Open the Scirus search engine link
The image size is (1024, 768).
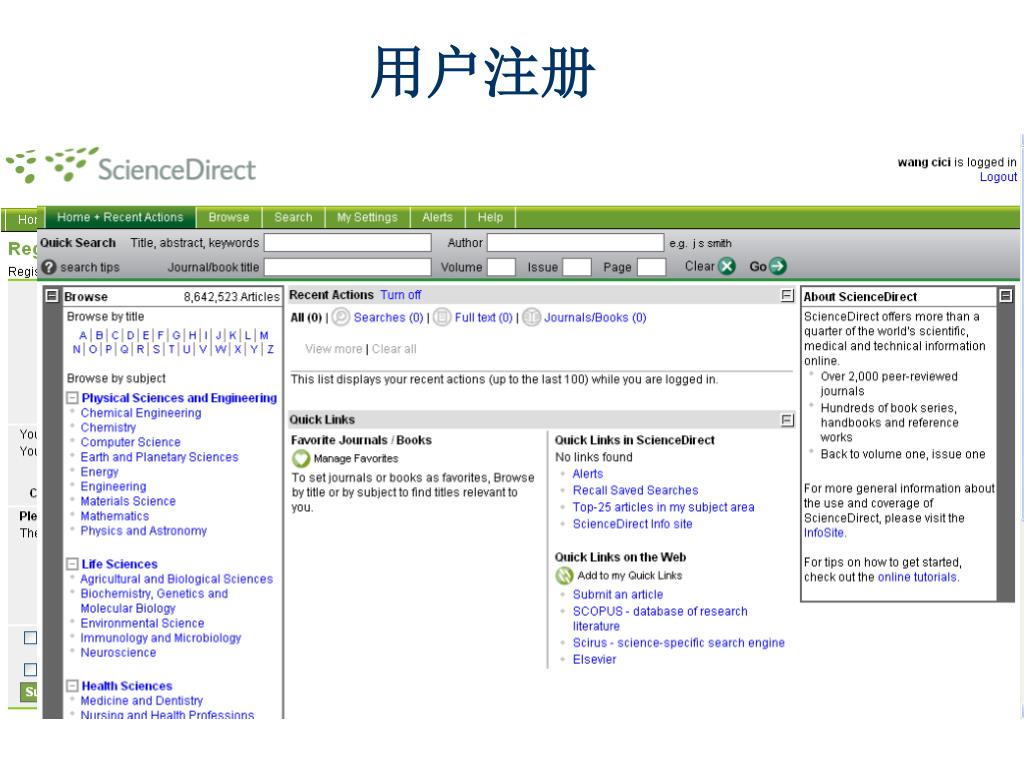[x=679, y=643]
